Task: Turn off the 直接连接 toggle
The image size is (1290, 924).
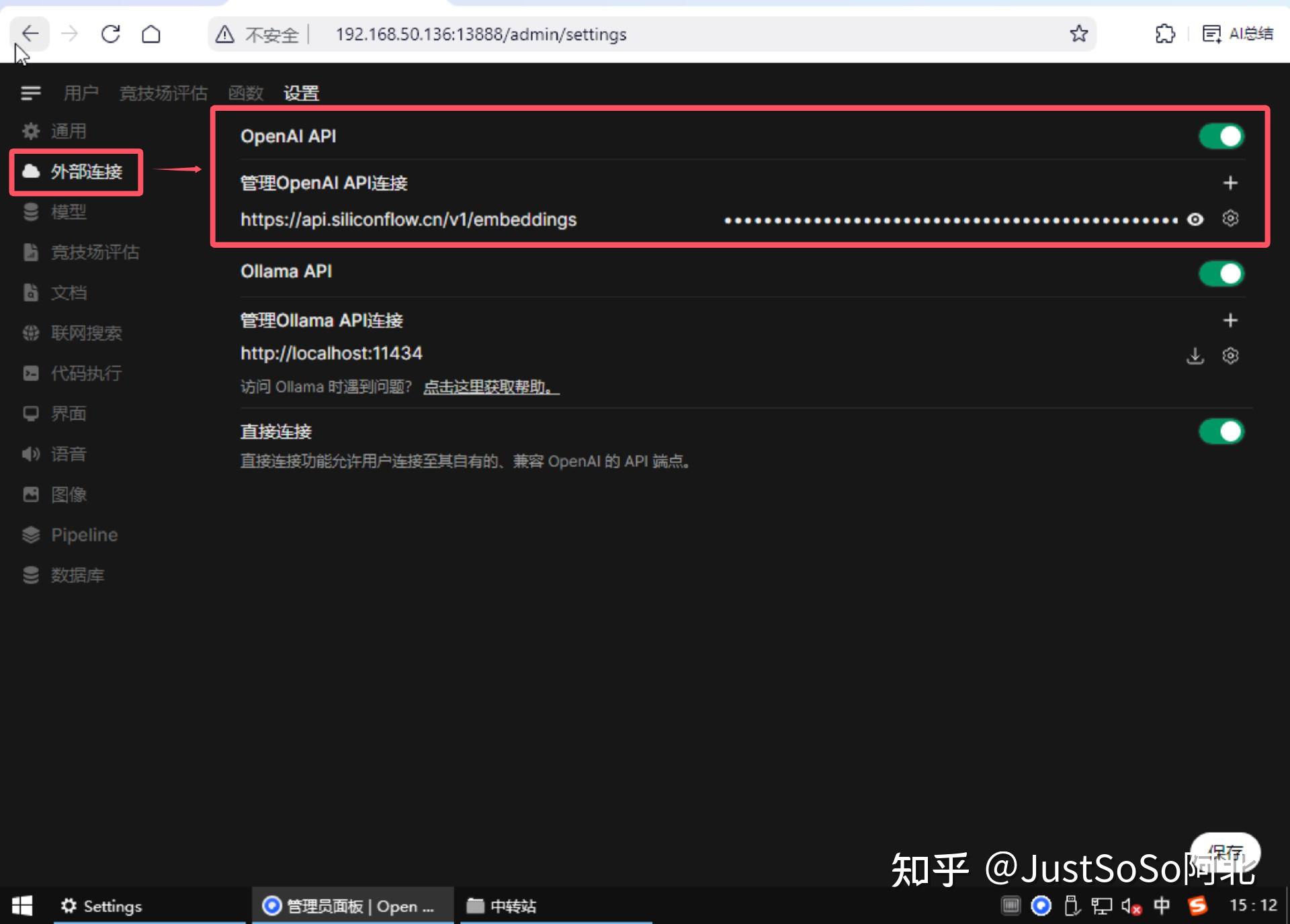Action: pos(1221,431)
